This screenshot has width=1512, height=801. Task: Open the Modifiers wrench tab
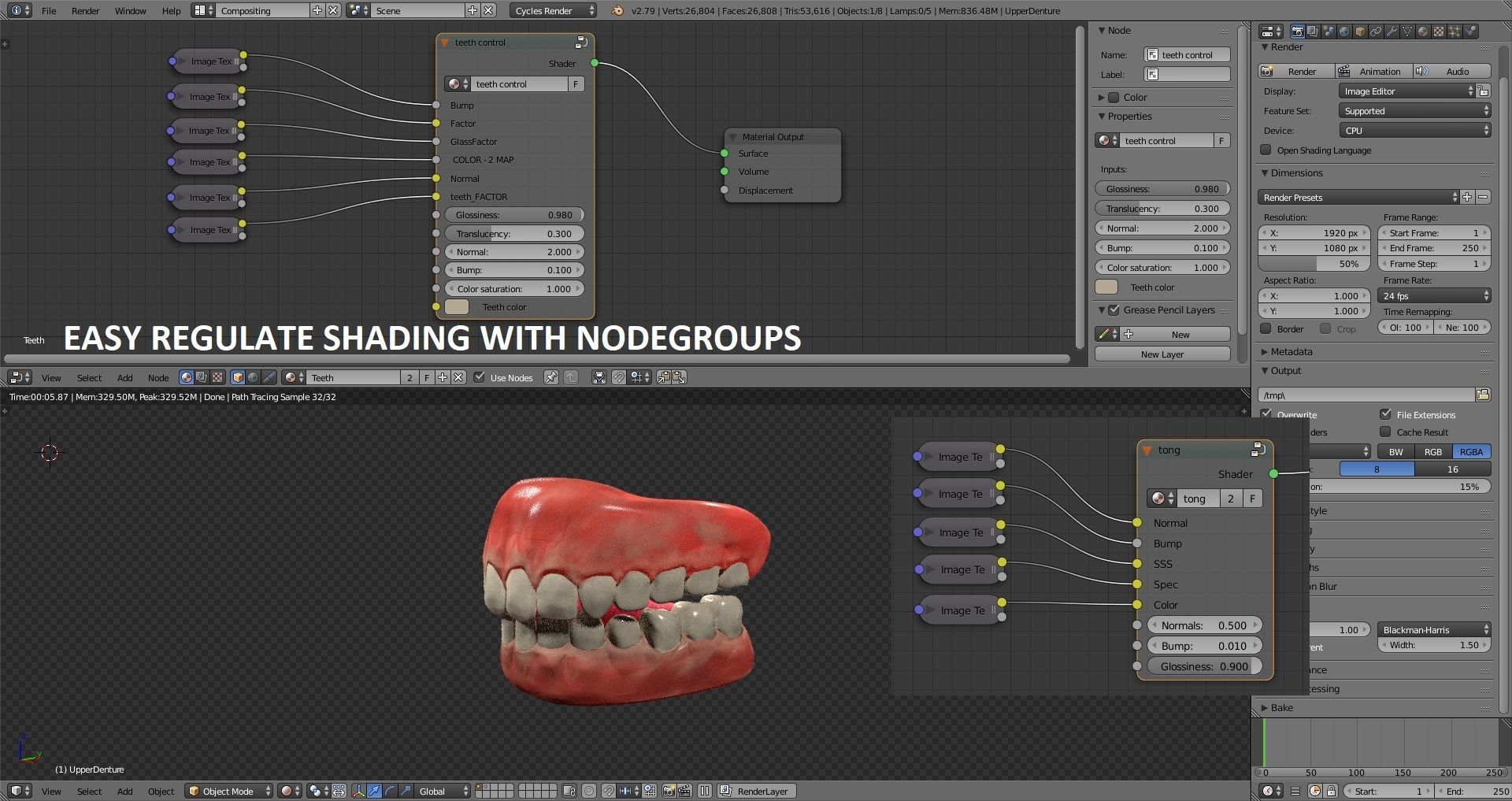[x=1392, y=32]
